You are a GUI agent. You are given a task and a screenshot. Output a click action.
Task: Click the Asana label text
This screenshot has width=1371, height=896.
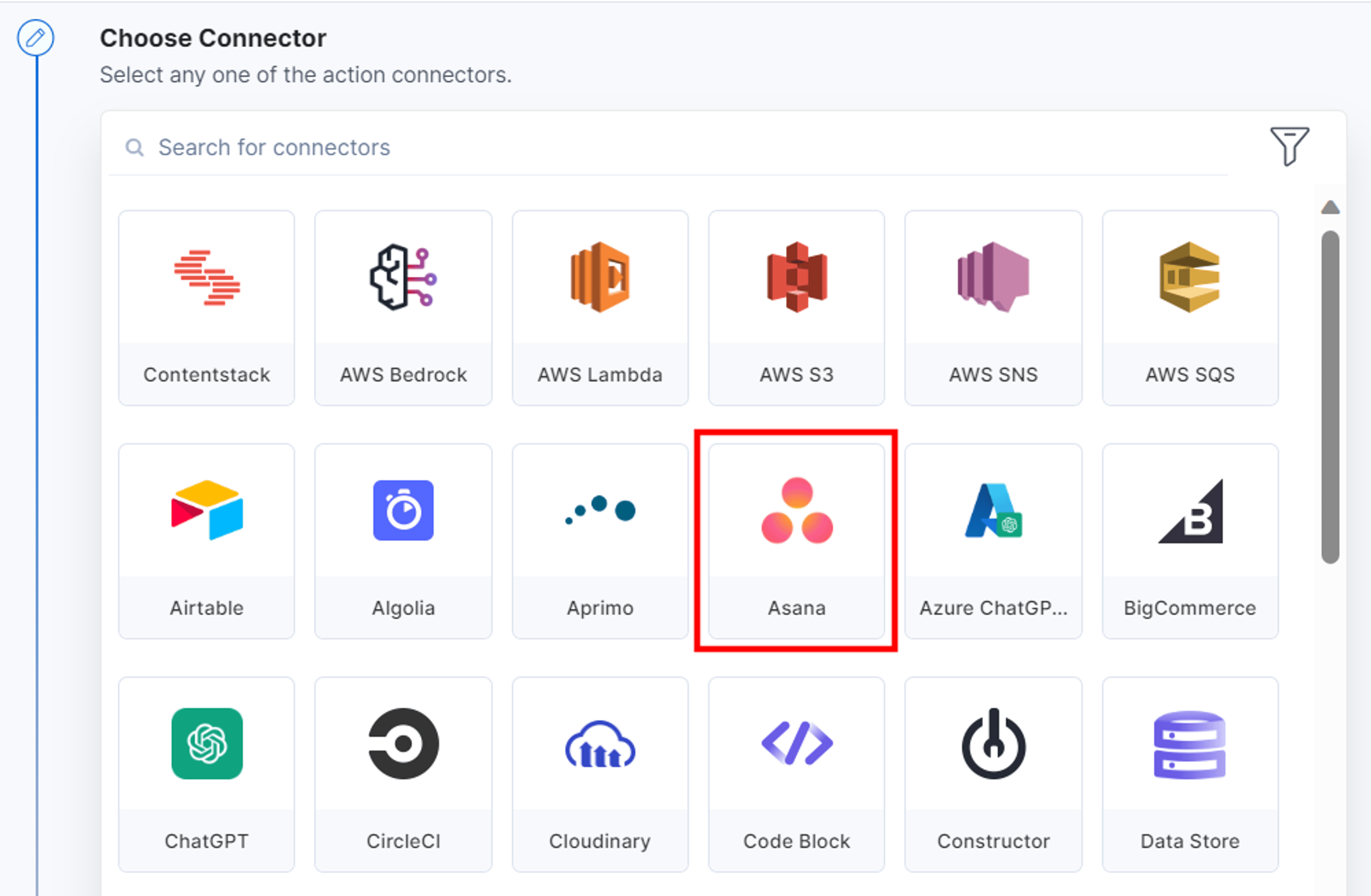pos(797,608)
